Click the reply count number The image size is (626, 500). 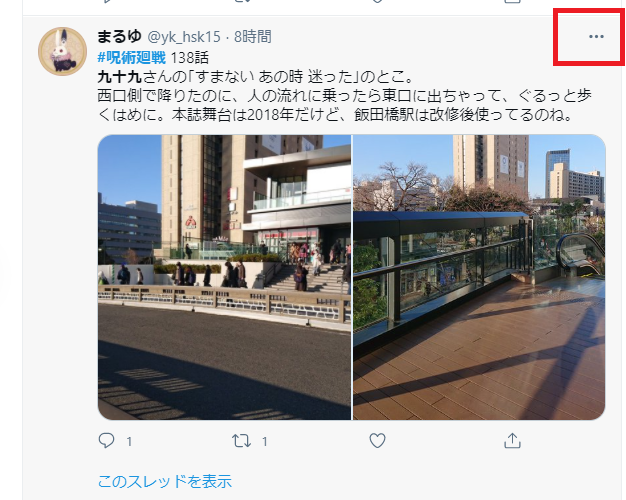coord(129,441)
